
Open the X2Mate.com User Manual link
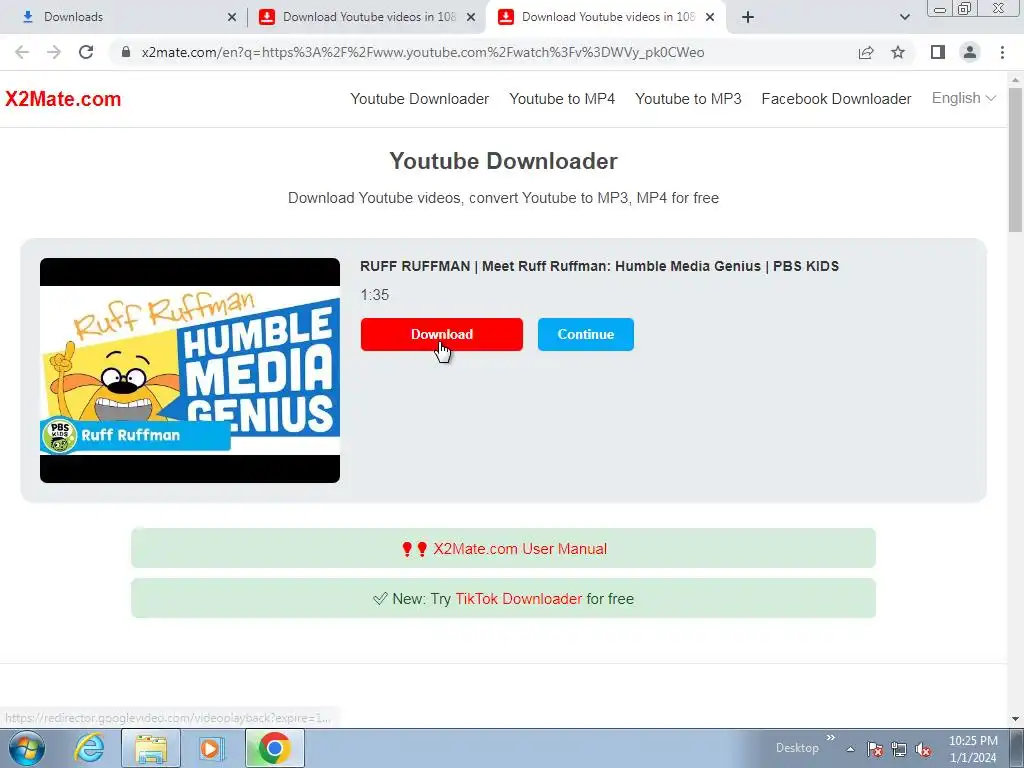pyautogui.click(x=520, y=549)
